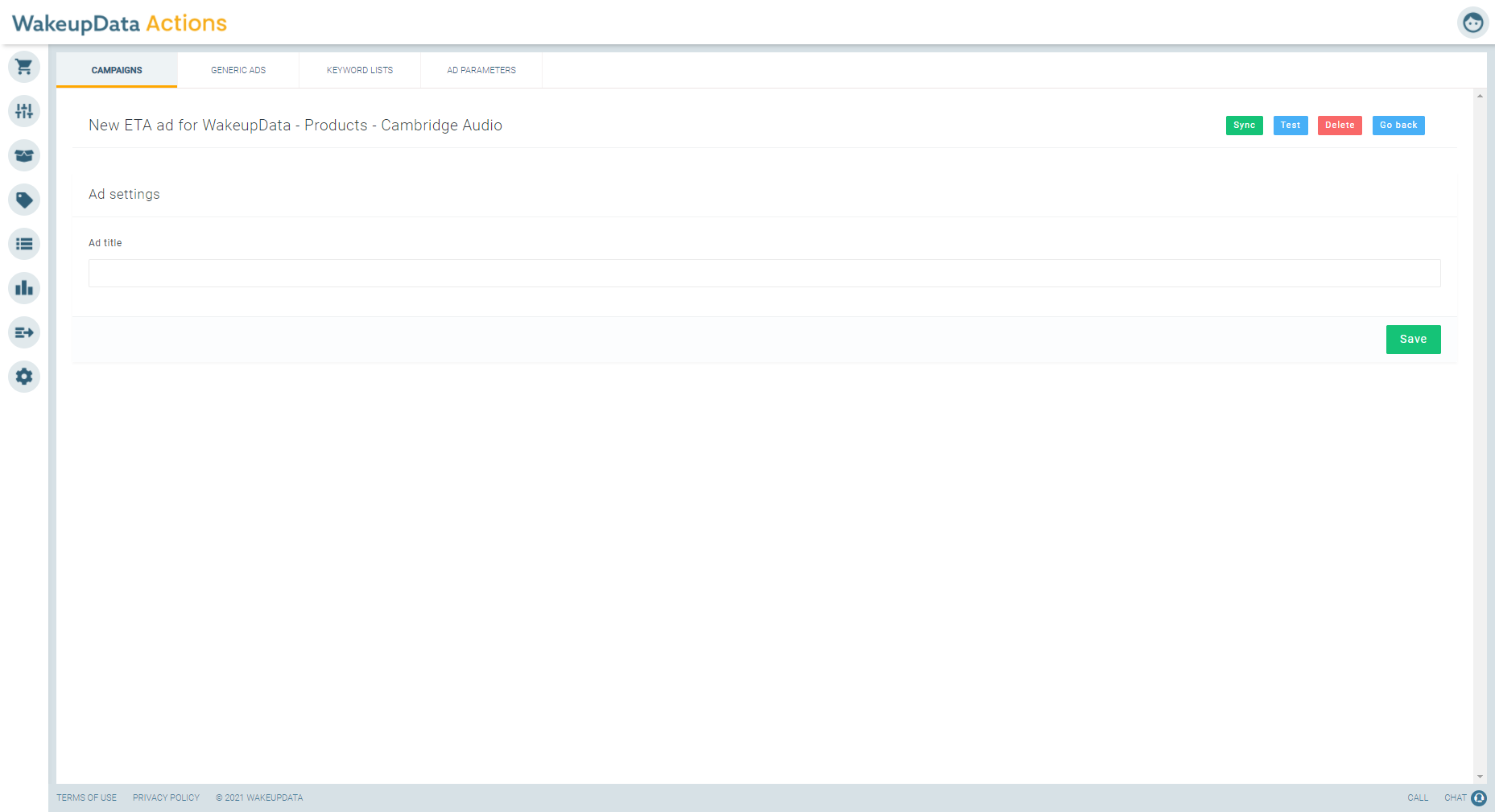This screenshot has width=1495, height=812.
Task: Open the sliders/tuning sidebar icon
Action: 24,111
